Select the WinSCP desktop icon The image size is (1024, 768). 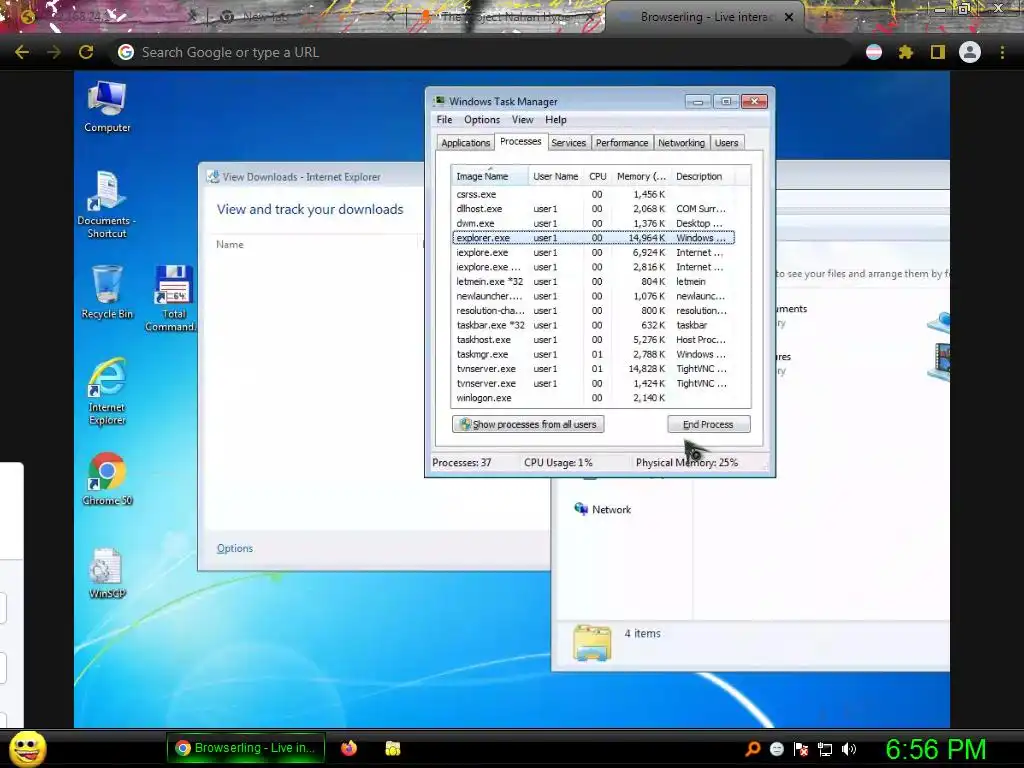(107, 573)
